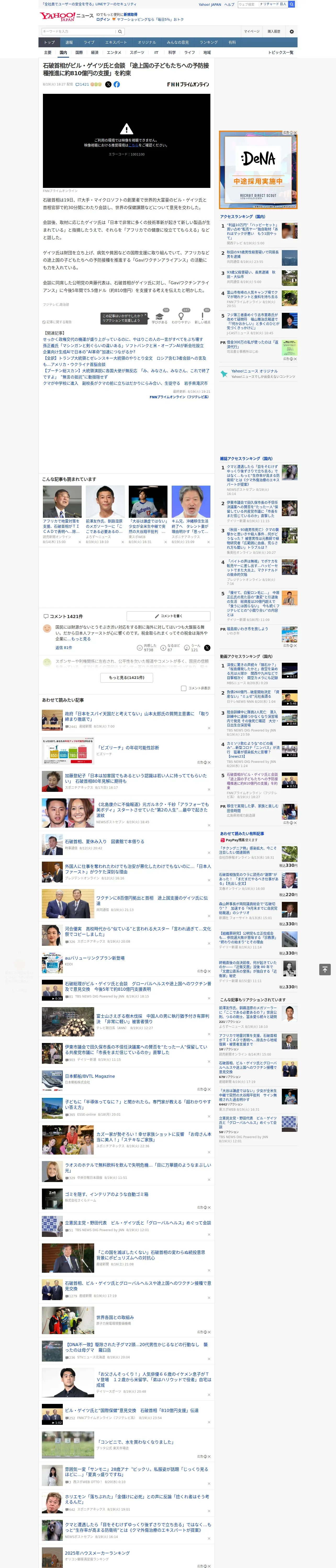Viewport: 336px width, 1568px height.
Task: Click the 購入履歴 link
Action: [274, 31]
